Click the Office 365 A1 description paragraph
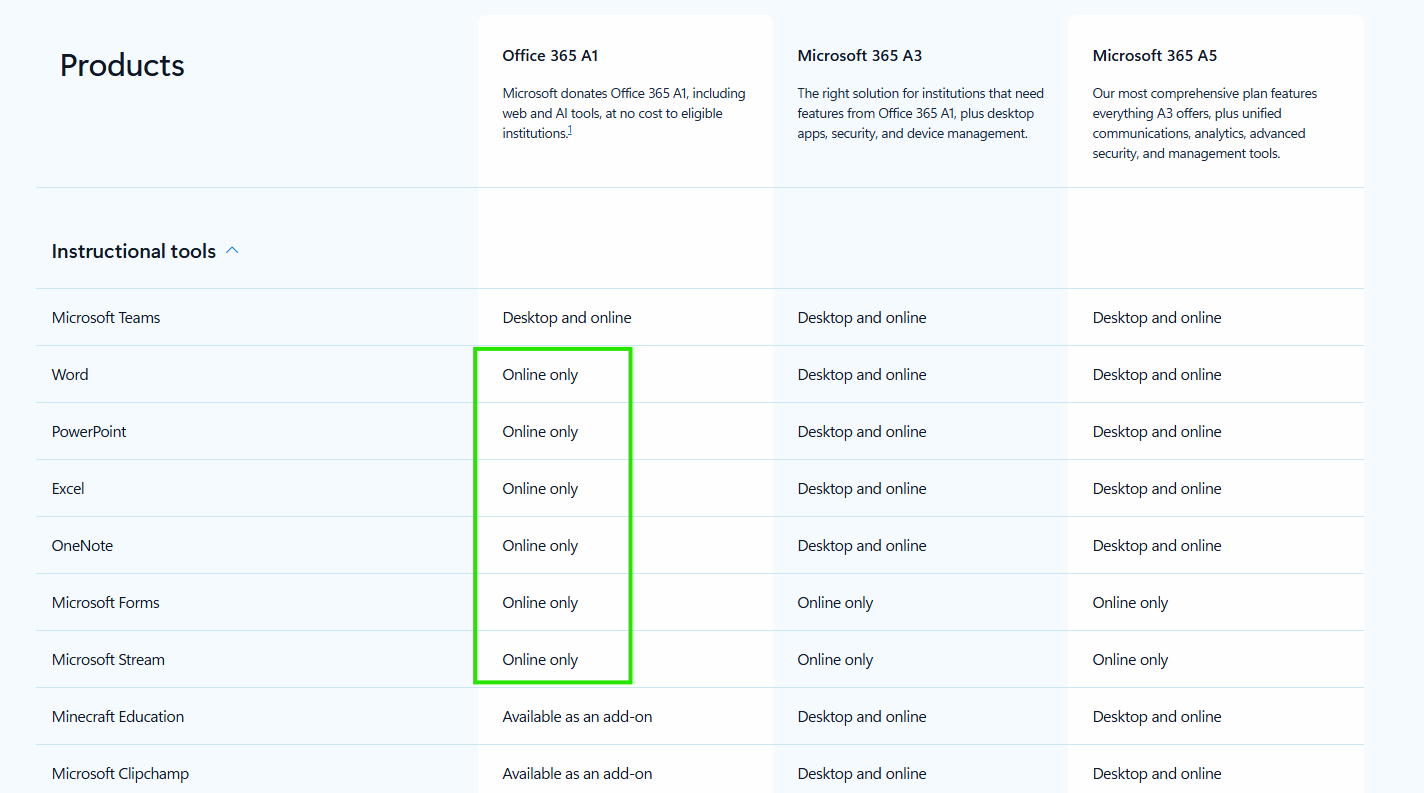Screen dimensions: 1424x793 624,113
